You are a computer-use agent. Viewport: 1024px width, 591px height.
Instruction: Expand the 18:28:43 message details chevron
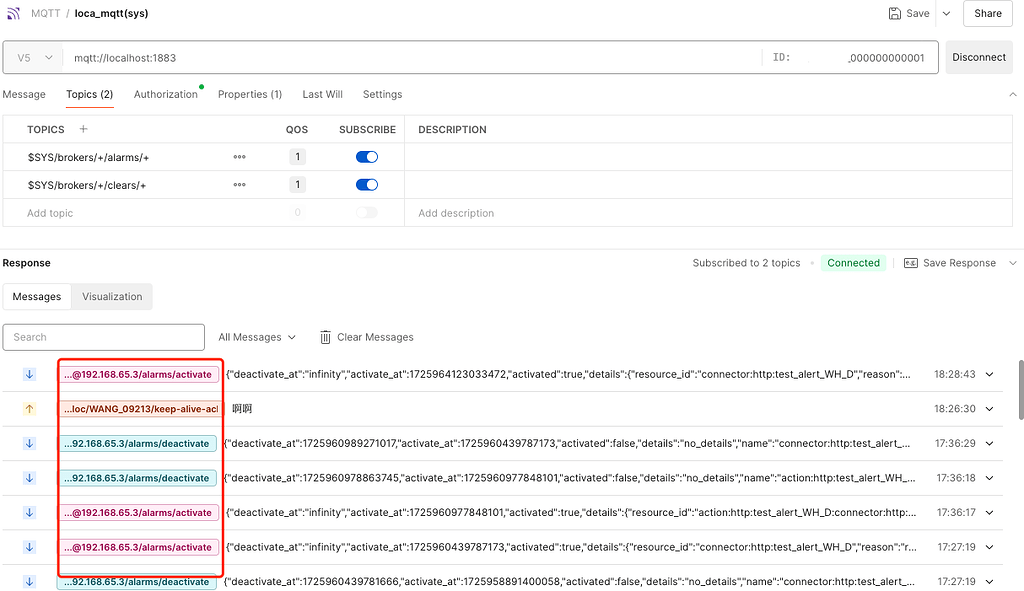pyautogui.click(x=988, y=373)
